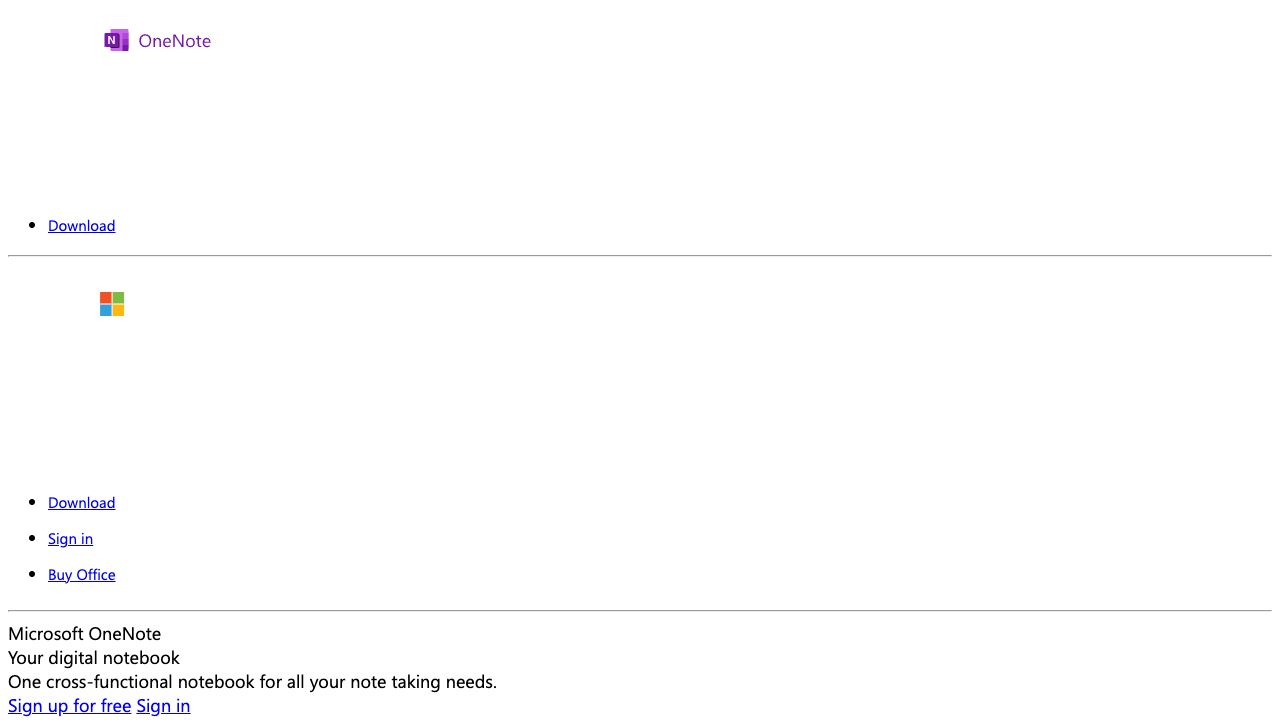Click the purple OneNote logo icon

click(116, 40)
